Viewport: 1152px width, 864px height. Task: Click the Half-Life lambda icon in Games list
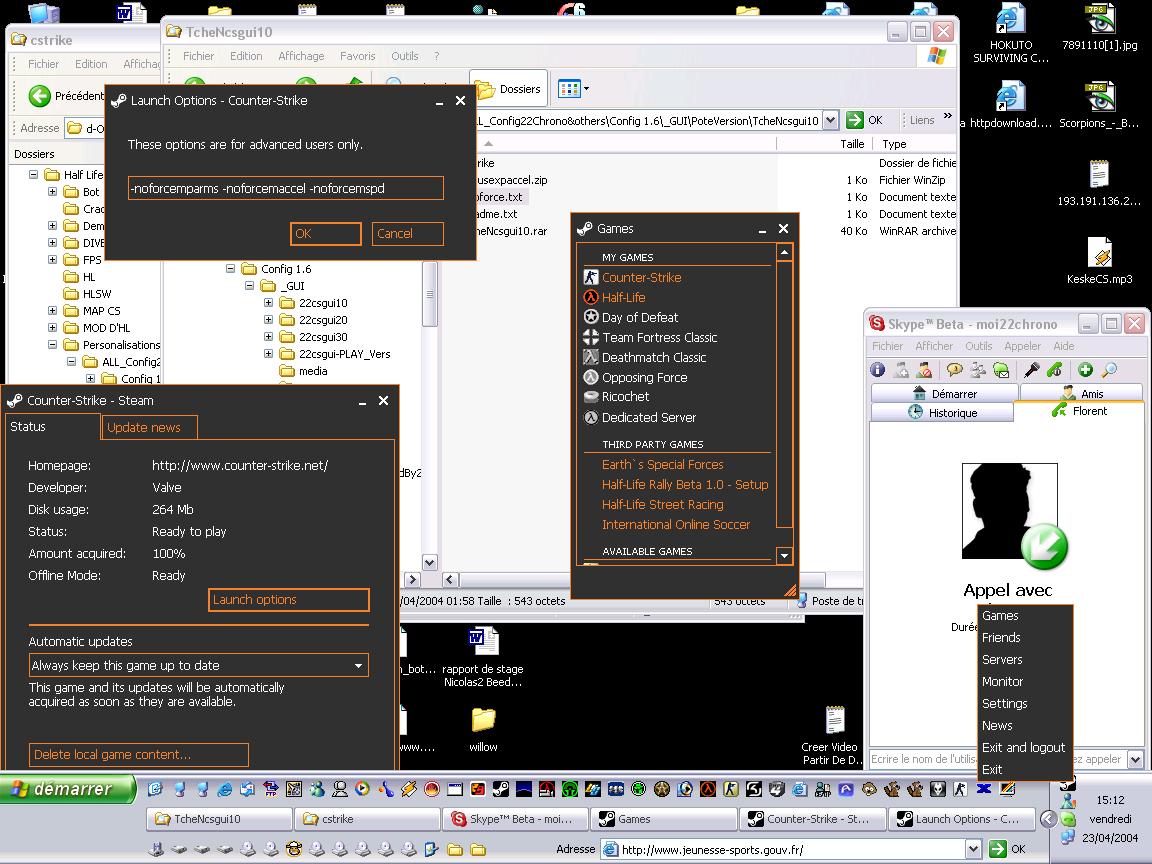tap(591, 297)
